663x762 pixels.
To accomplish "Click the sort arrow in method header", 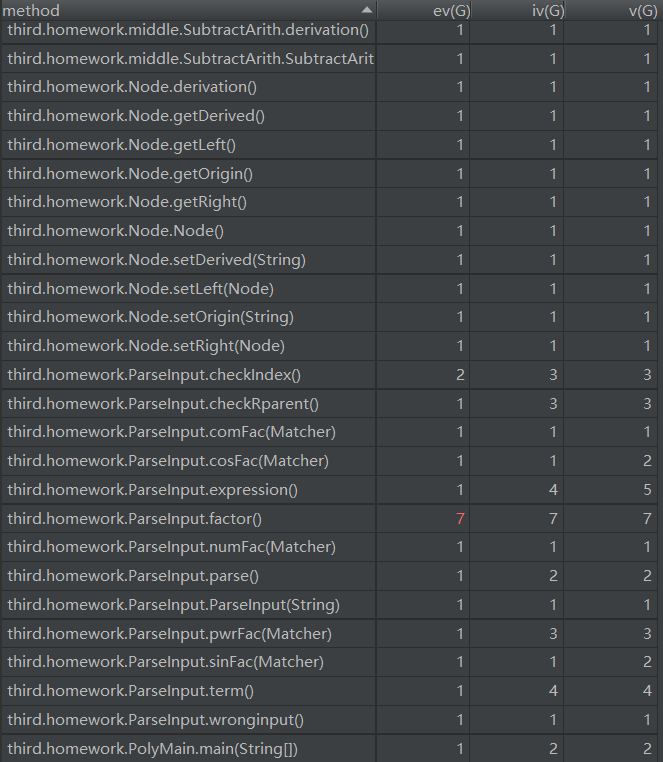I will pyautogui.click(x=367, y=10).
